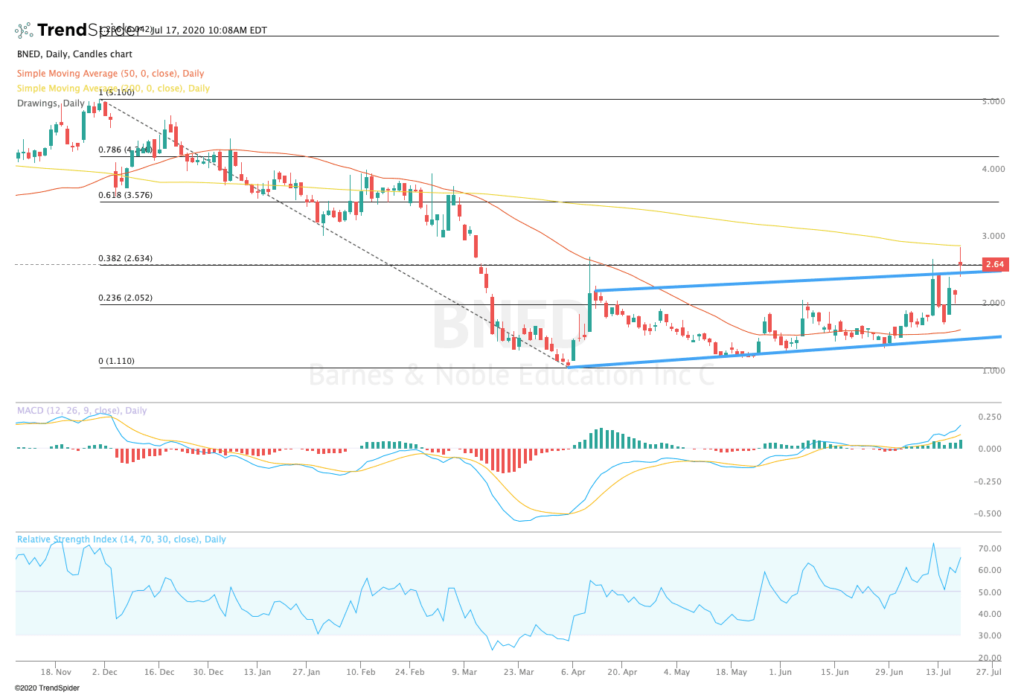Click the '20. Apr' date on the time axis
This screenshot has height=695, width=1024.
622,671
